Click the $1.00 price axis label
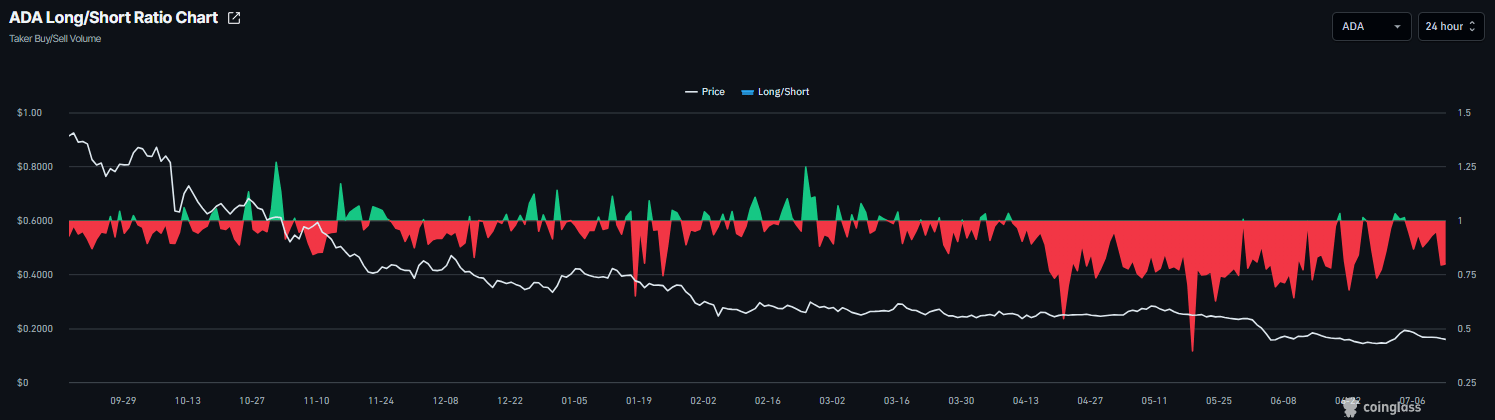Viewport: 1495px width, 420px height. tap(29, 113)
